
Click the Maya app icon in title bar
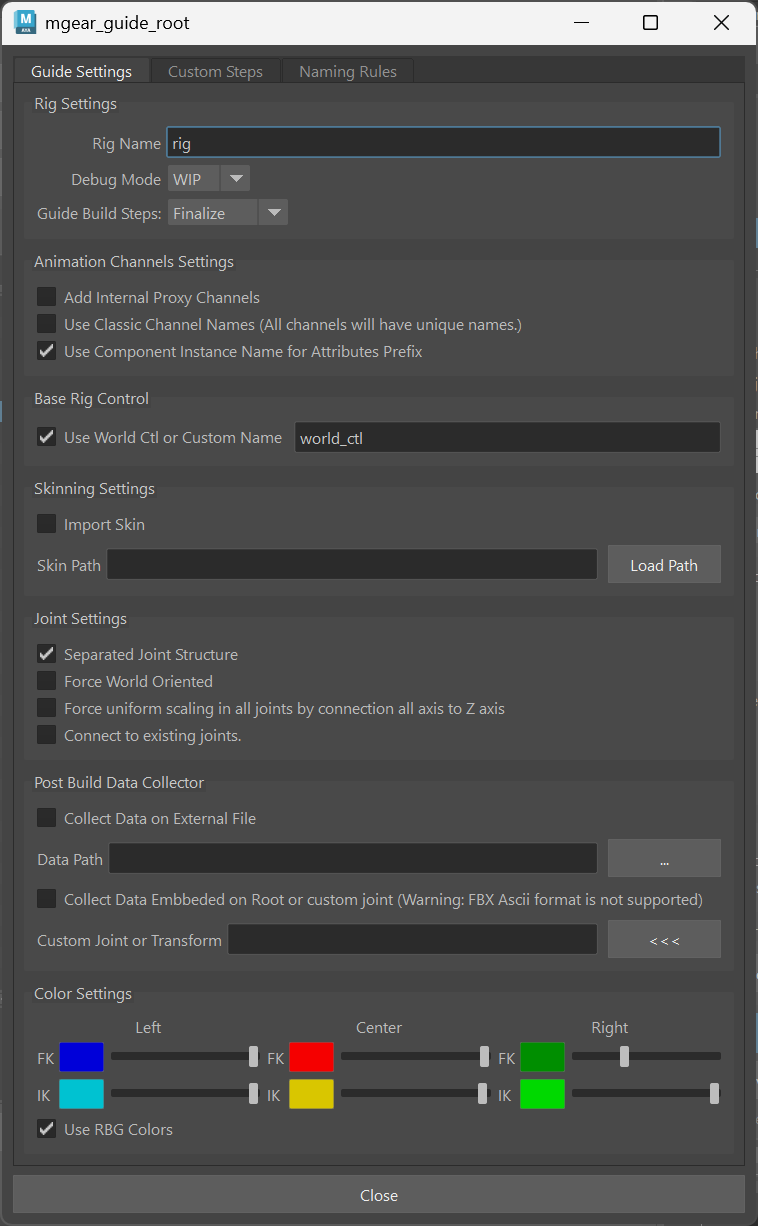point(26,22)
